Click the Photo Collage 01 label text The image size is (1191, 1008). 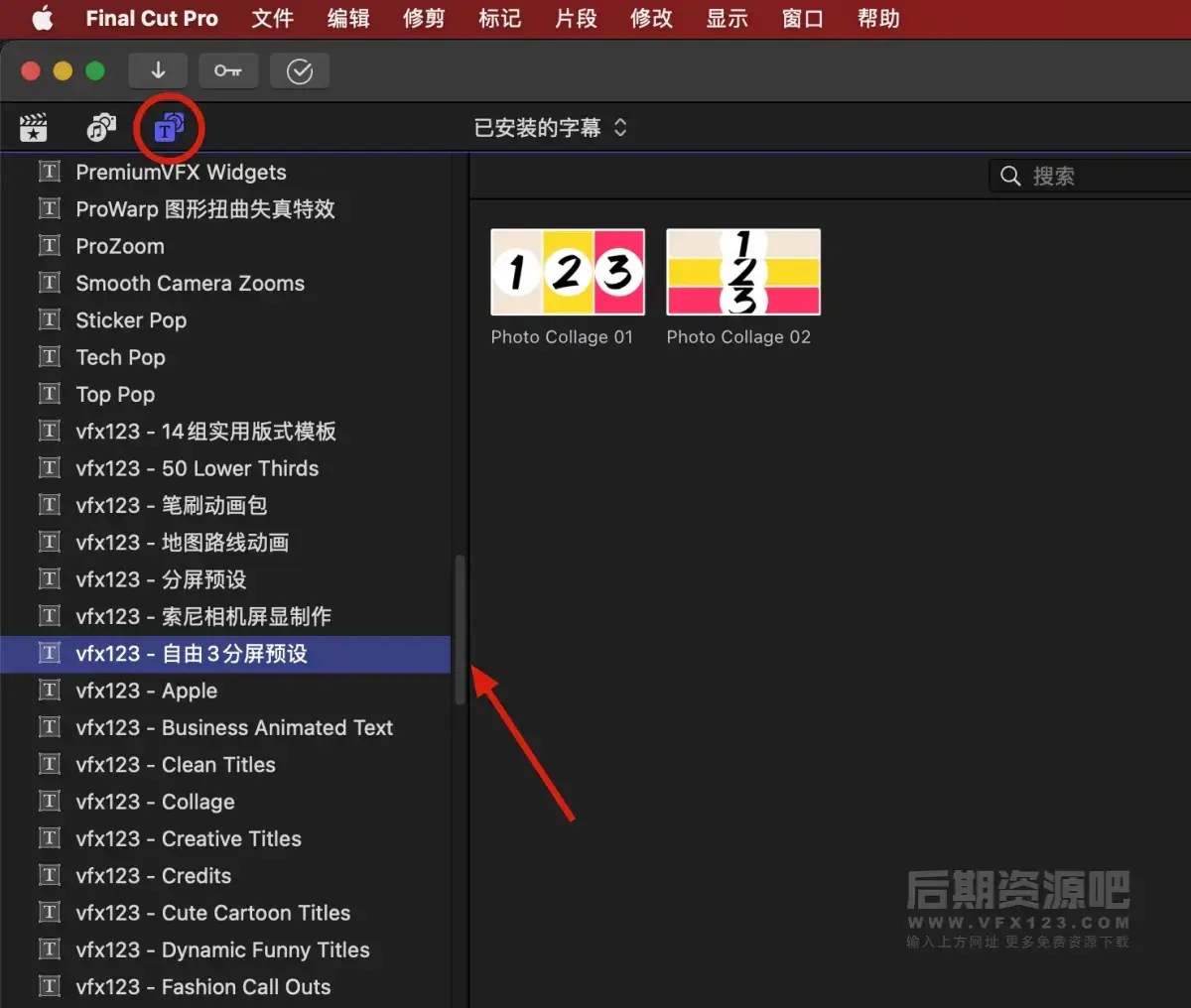pyautogui.click(x=562, y=337)
